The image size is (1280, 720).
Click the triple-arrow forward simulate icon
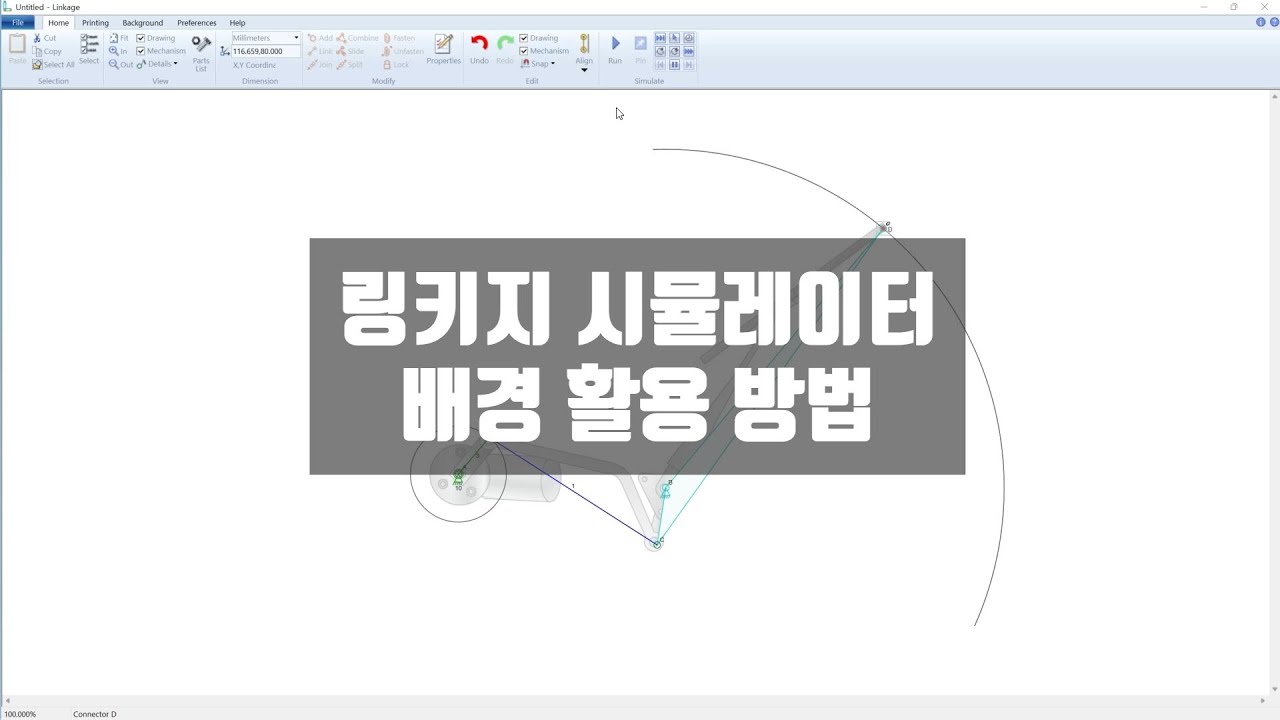click(689, 51)
